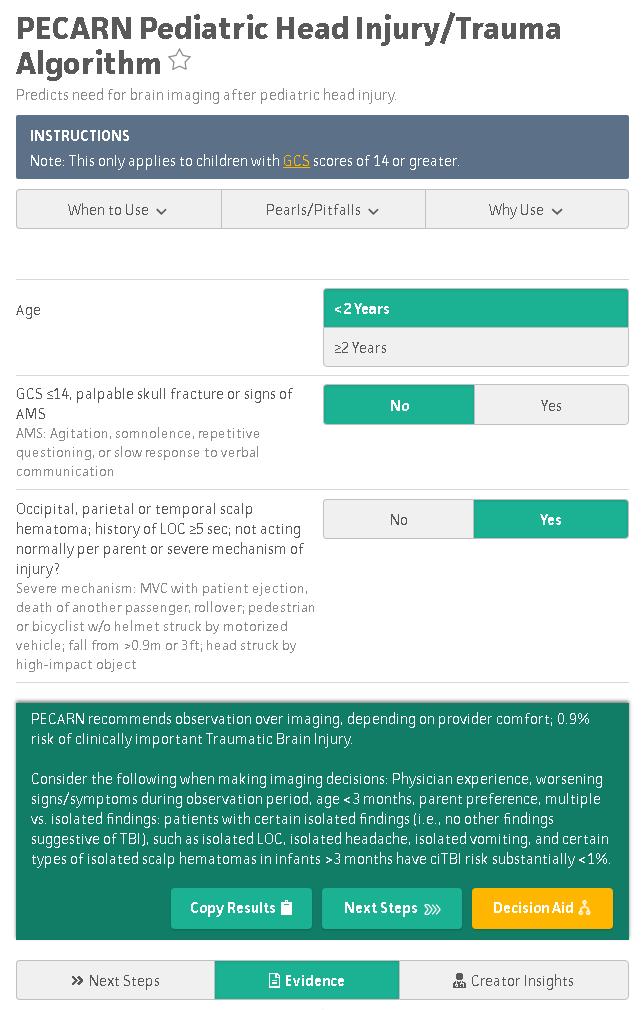Click the Decision Aid hierarchy icon
Screen dimensions: 643x1010
tap(585, 908)
